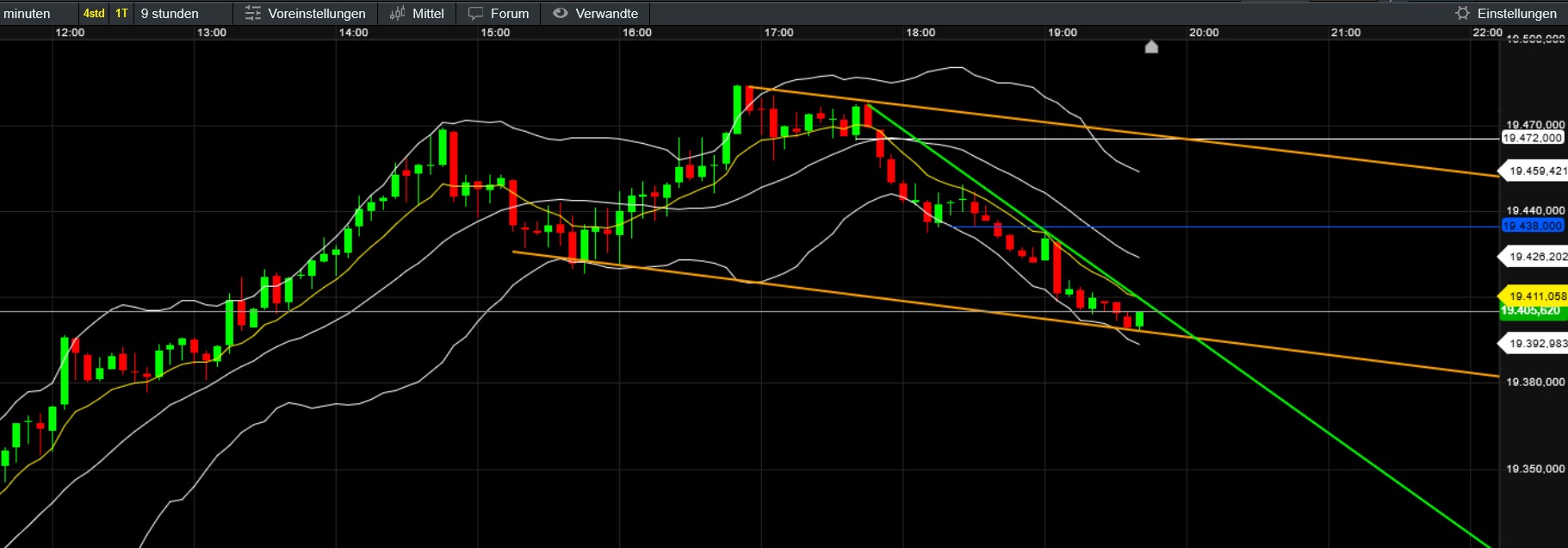Select the yellow 19.411,058 price tag
This screenshot has width=1568, height=548.
pyautogui.click(x=1534, y=296)
